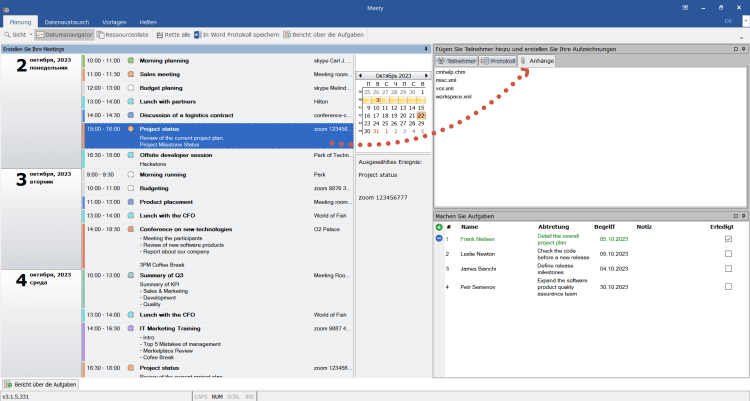Click the Product placement icon

[x=131, y=202]
